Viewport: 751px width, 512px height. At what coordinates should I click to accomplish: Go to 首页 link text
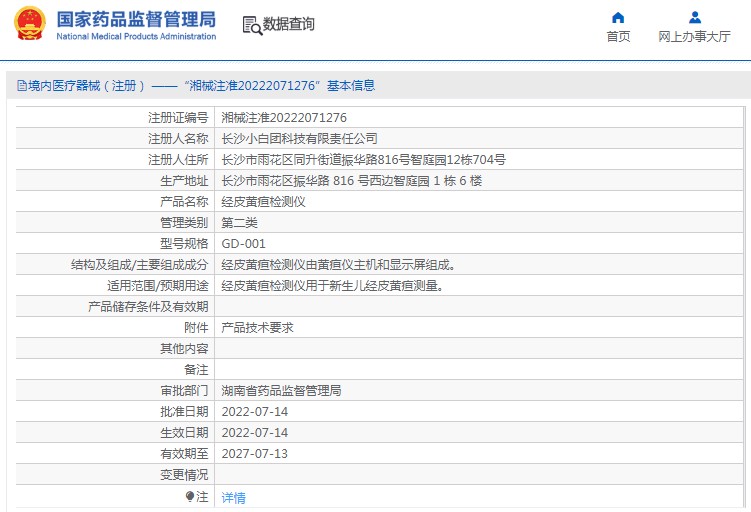pos(618,36)
